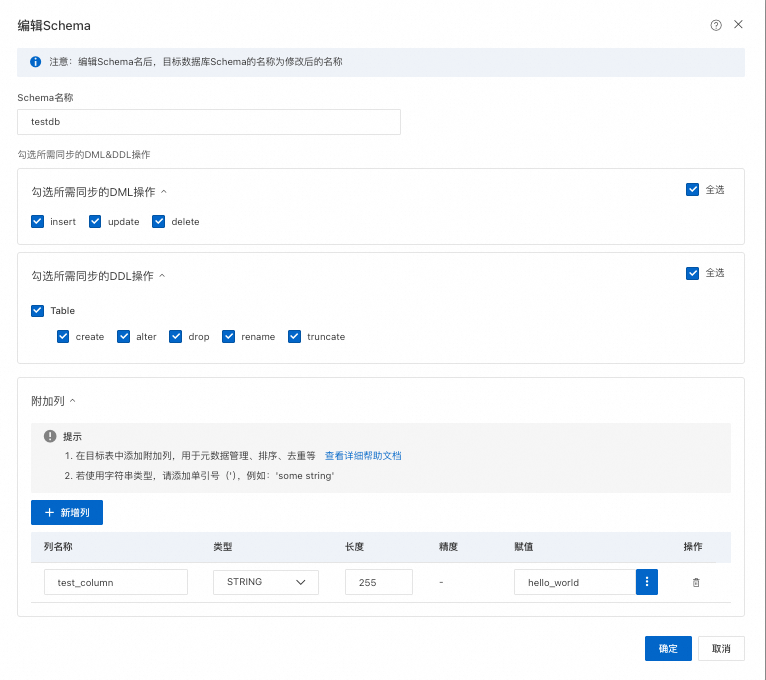Collapse the DDL操作 section chevron
The width and height of the screenshot is (766, 680).
(x=162, y=276)
